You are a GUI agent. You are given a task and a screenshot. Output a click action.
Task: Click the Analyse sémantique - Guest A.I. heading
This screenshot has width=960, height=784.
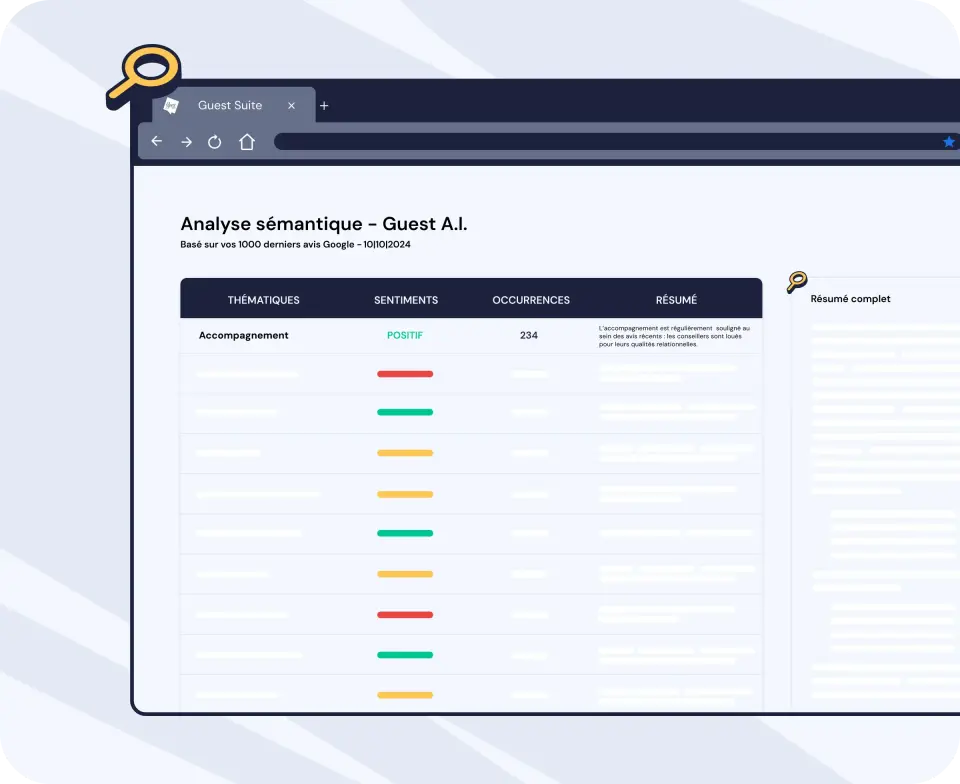coord(323,224)
